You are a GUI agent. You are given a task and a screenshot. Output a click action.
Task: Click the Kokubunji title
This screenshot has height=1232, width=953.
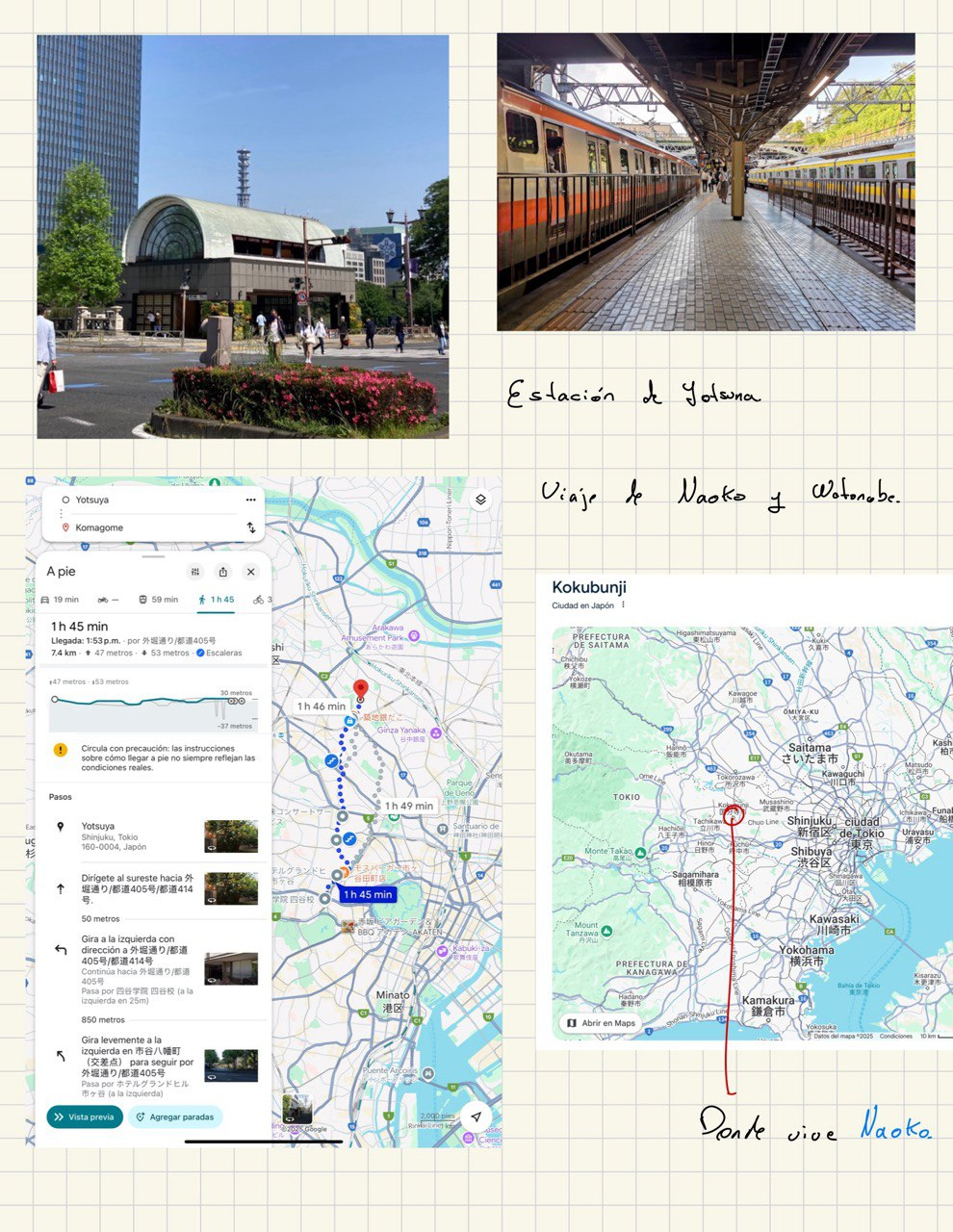pyautogui.click(x=589, y=587)
